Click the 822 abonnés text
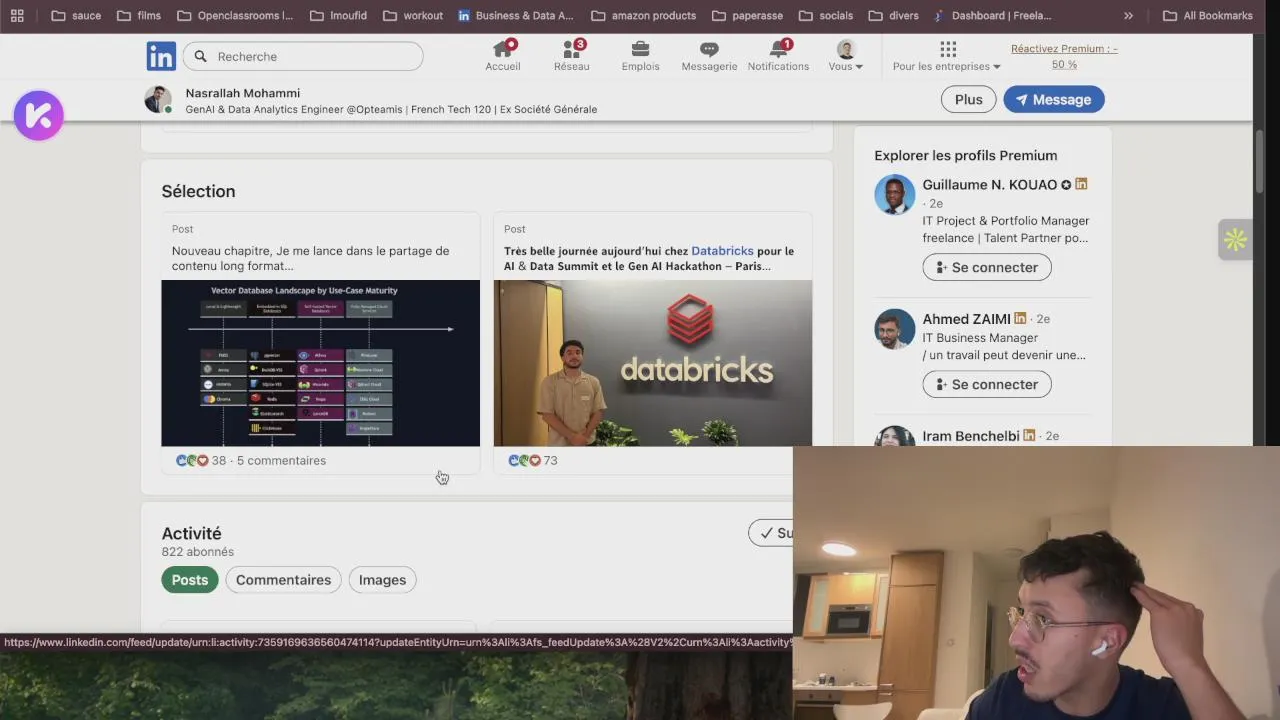This screenshot has height=720, width=1280. click(198, 552)
